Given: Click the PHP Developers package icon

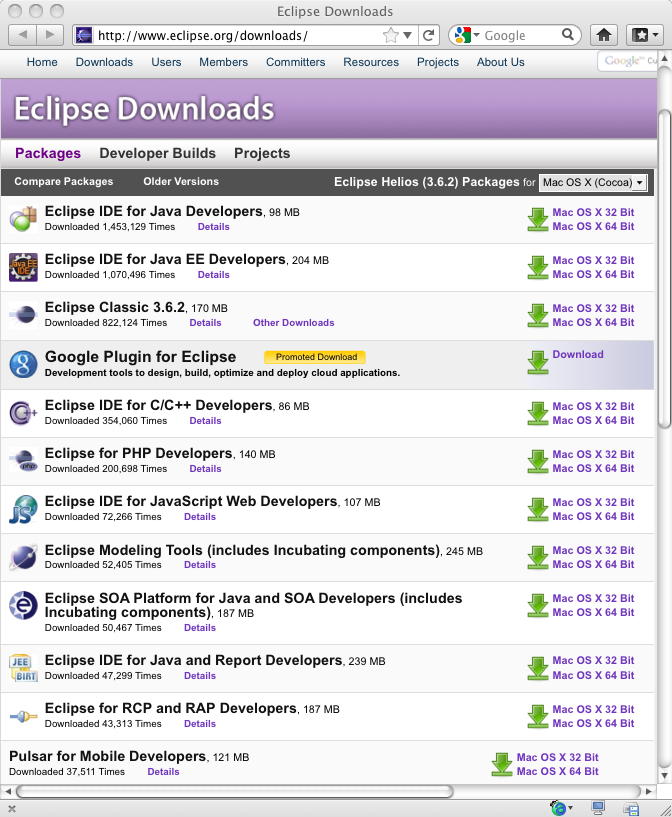Looking at the screenshot, I should [24, 461].
